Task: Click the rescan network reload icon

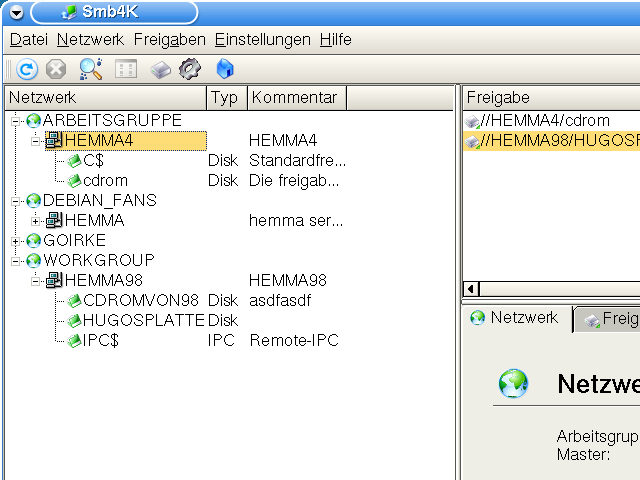Action: point(27,69)
